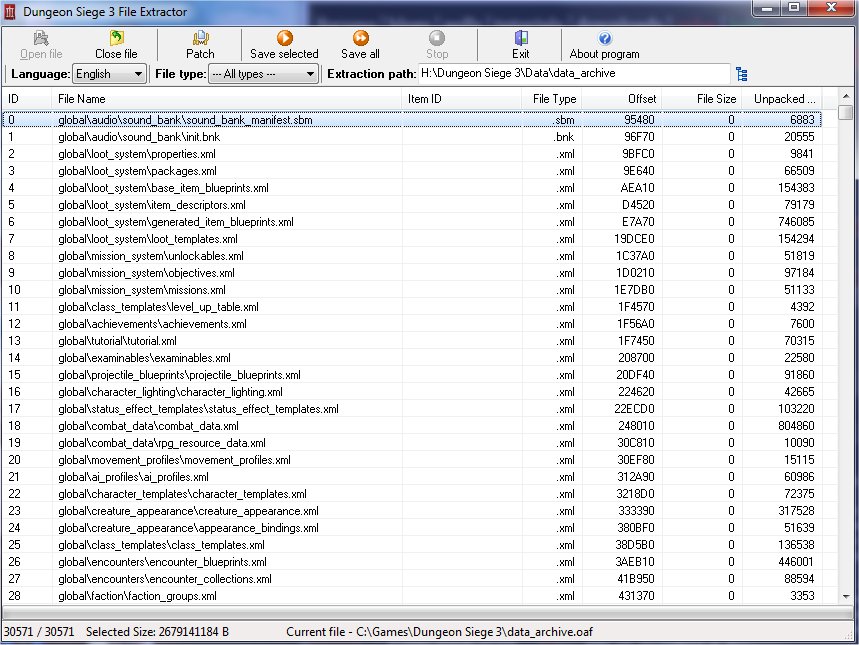This screenshot has height=645, width=859.
Task: Select file character_lighting.xml
Action: point(412,392)
